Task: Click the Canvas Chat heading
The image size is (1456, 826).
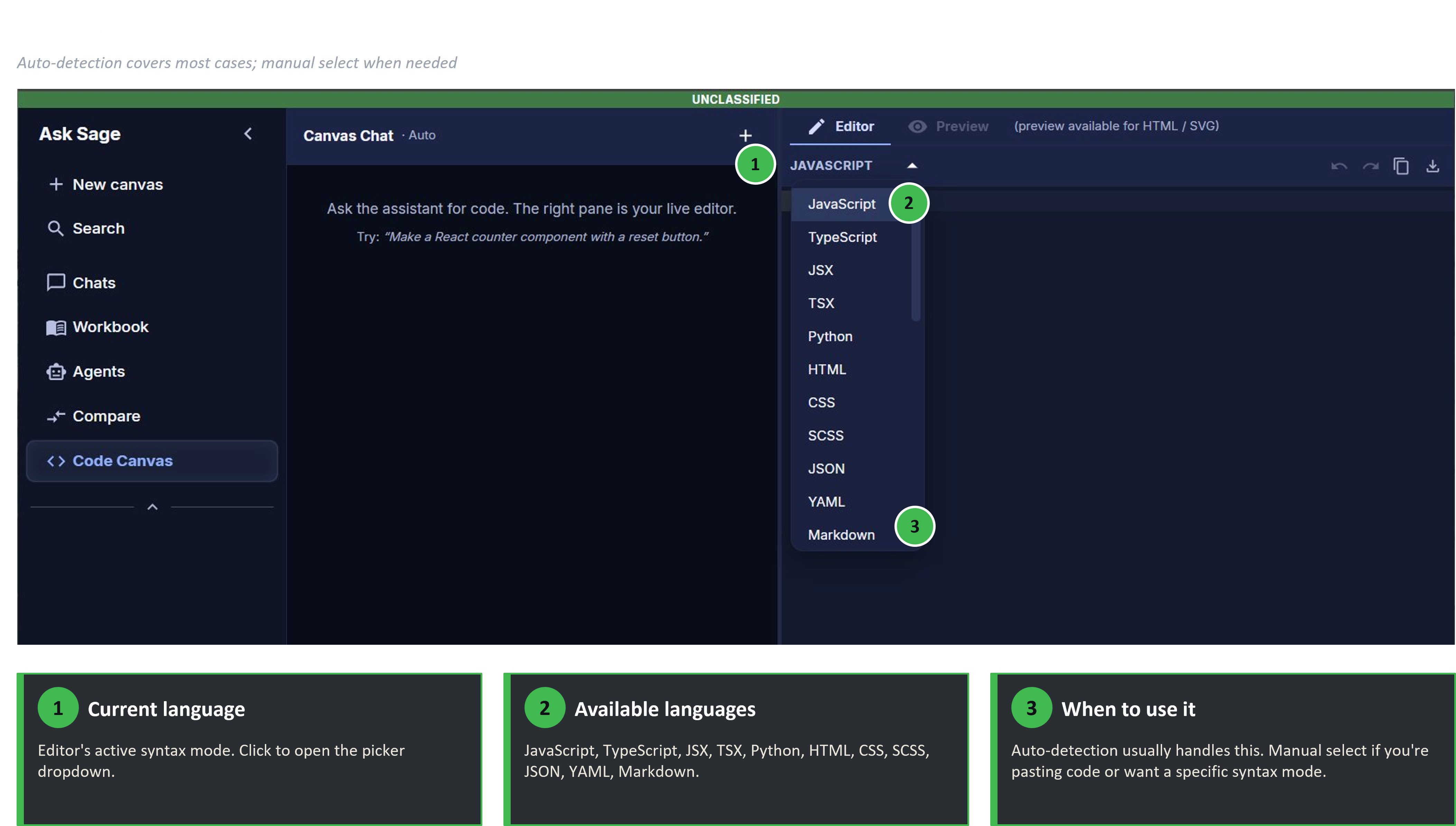Action: coord(348,136)
